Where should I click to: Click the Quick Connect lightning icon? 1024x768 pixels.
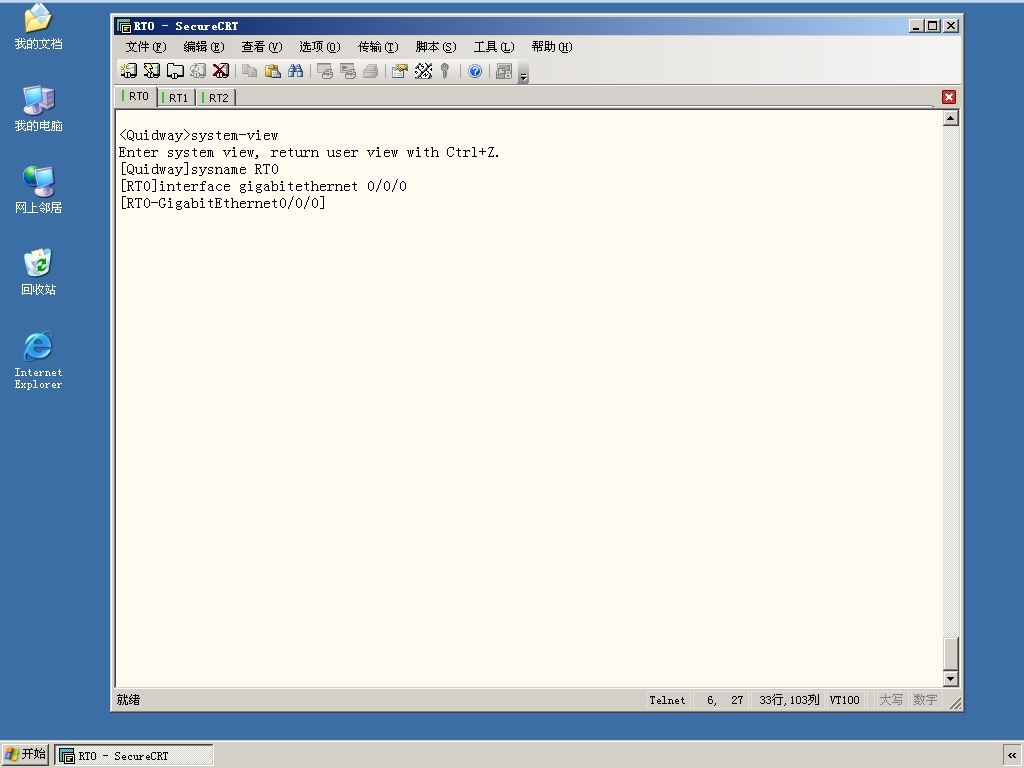pos(152,71)
